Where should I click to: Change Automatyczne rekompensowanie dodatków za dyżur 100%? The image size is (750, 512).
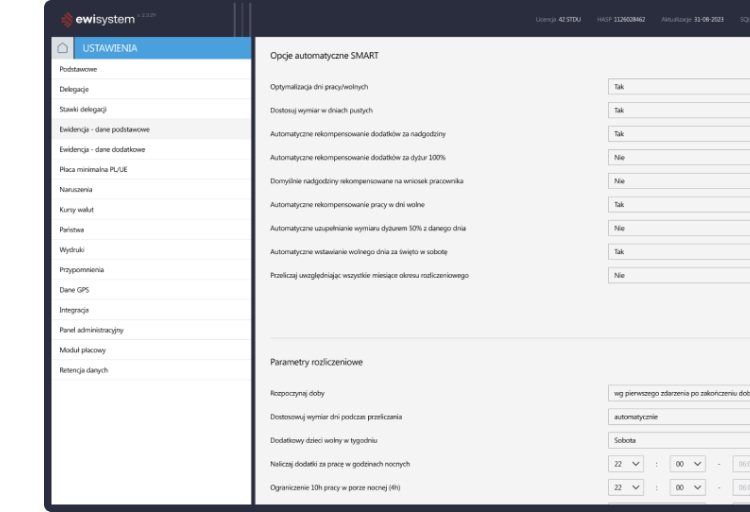click(x=679, y=157)
